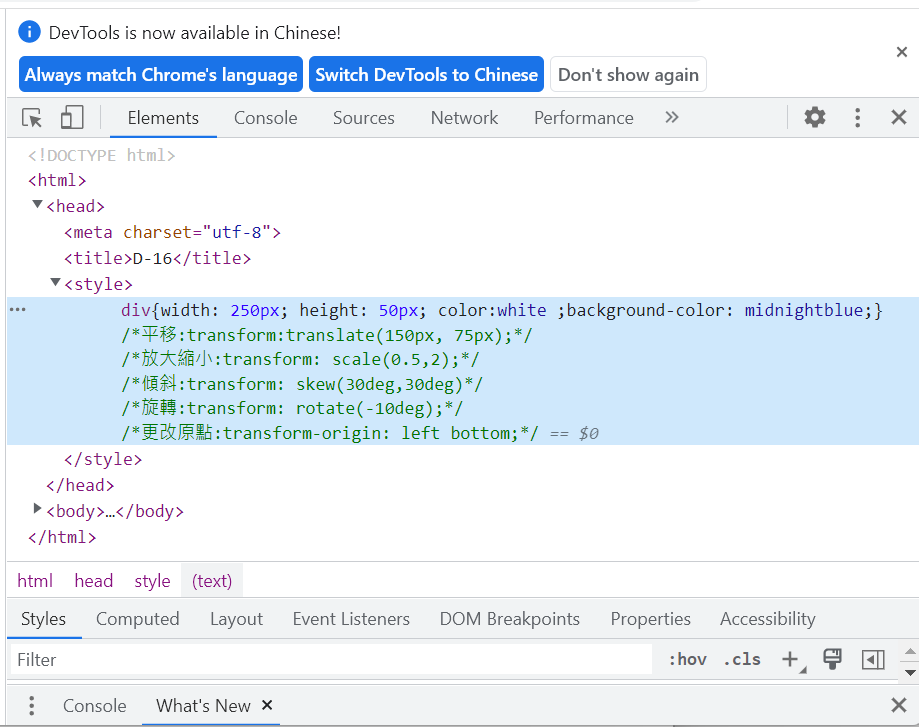Open DevTools settings gear
Image resolution: width=919 pixels, height=727 pixels.
point(815,117)
